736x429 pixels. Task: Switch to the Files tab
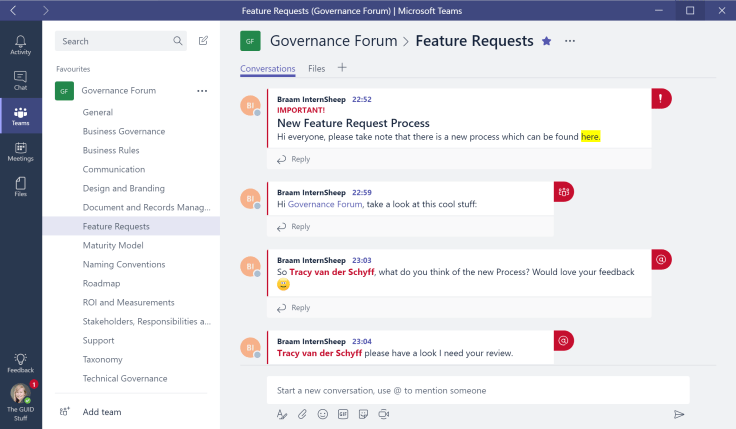[316, 69]
